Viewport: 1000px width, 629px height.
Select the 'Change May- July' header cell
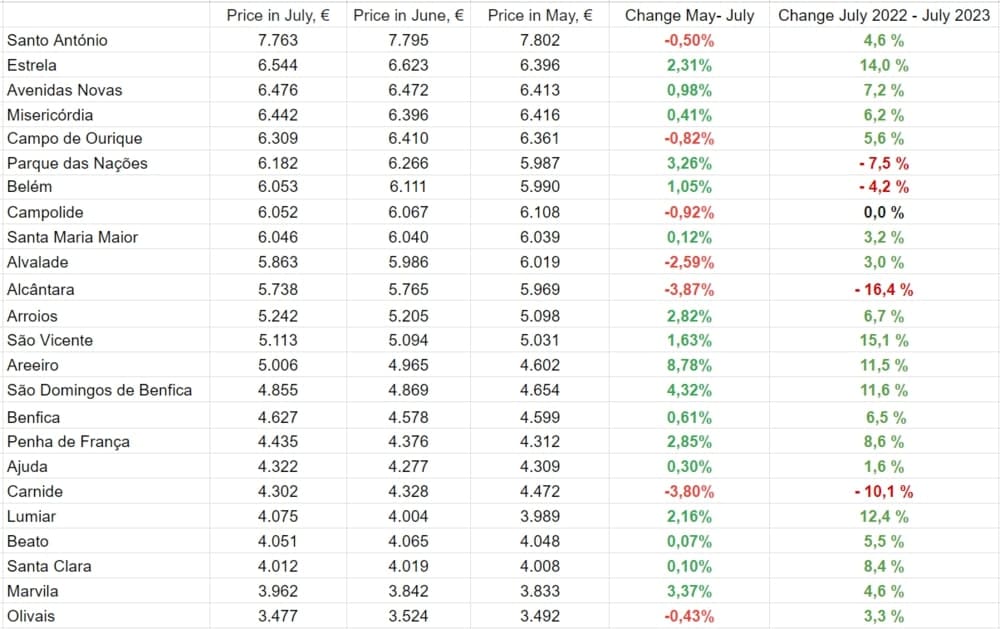689,15
